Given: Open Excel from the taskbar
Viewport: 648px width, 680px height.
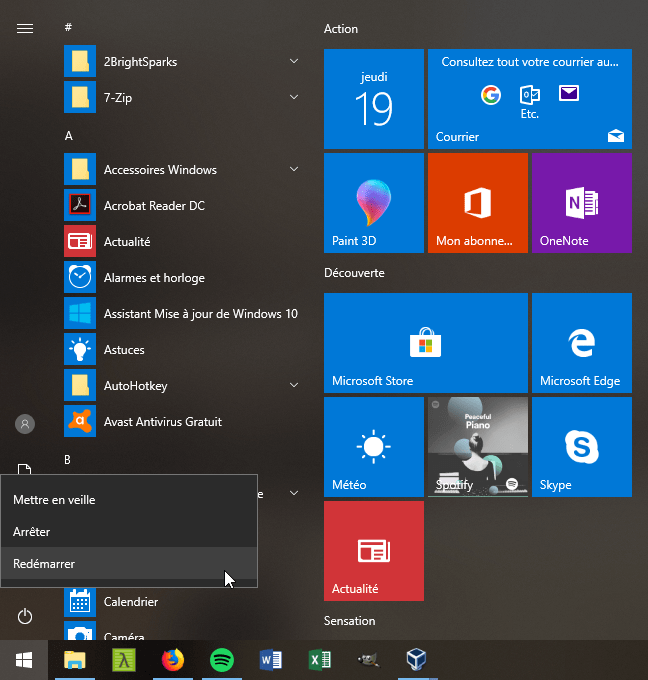Looking at the screenshot, I should [x=320, y=660].
